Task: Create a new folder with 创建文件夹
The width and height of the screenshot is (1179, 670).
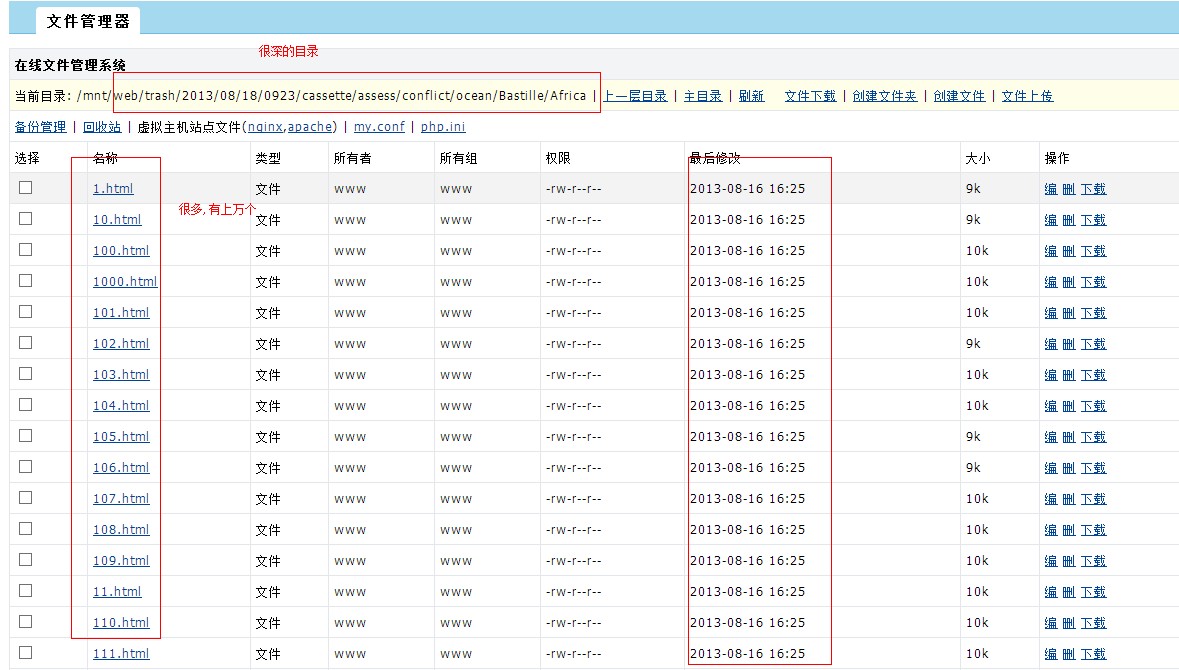Action: (x=884, y=96)
